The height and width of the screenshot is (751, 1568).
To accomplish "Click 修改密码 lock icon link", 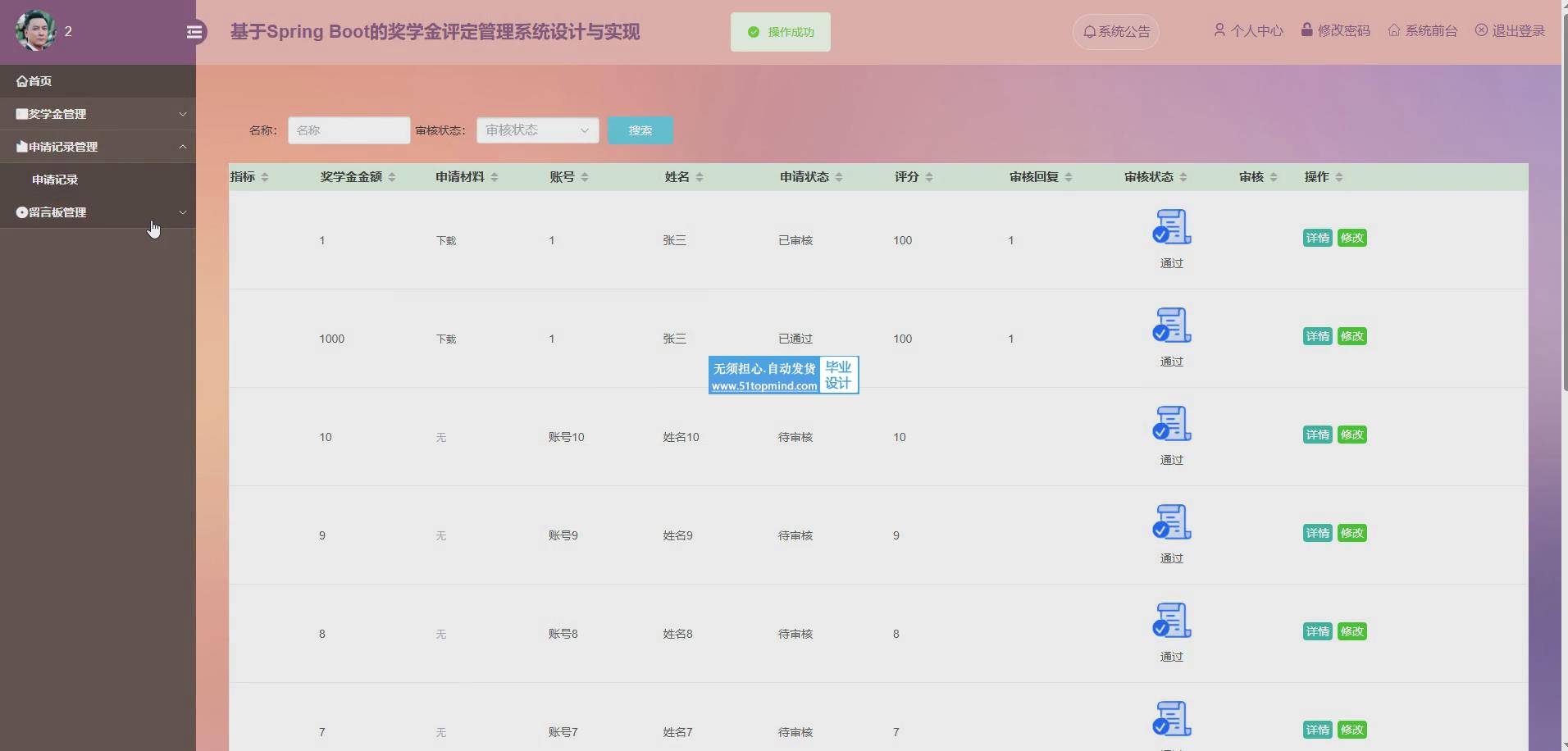I will tap(1335, 31).
